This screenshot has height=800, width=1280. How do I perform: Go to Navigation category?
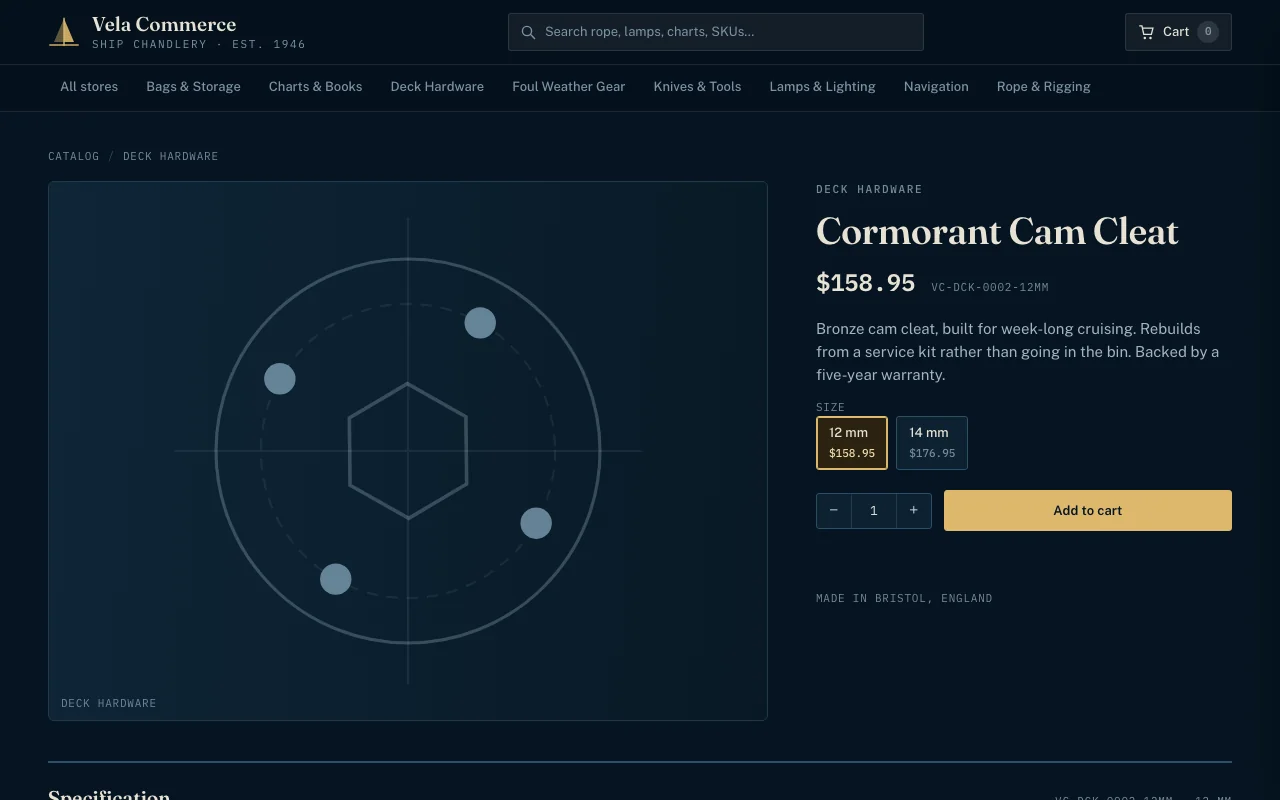[936, 87]
